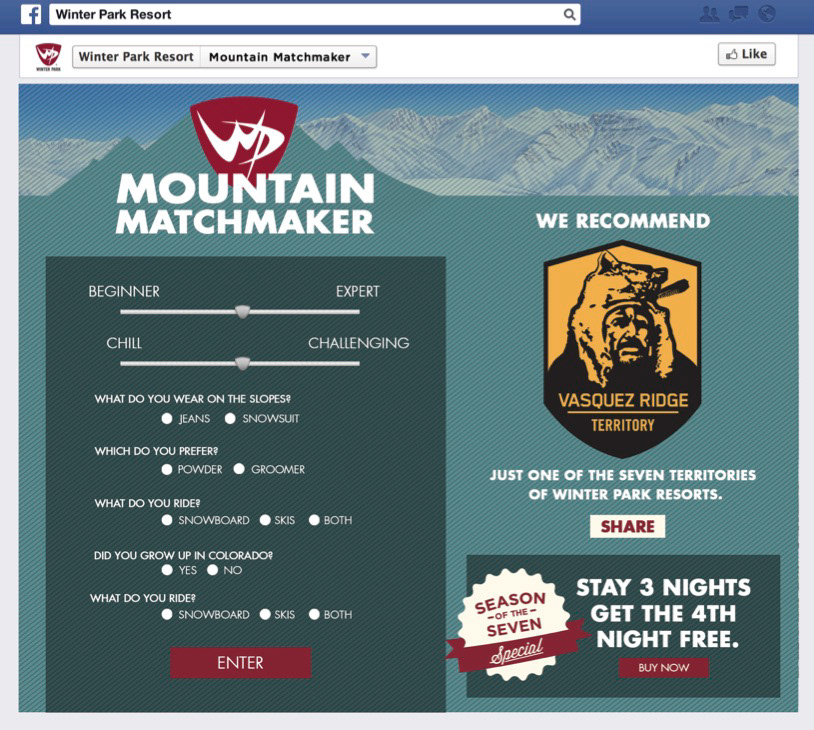
Task: Click the Beginner to Expert slider handle
Action: pyautogui.click(x=242, y=312)
